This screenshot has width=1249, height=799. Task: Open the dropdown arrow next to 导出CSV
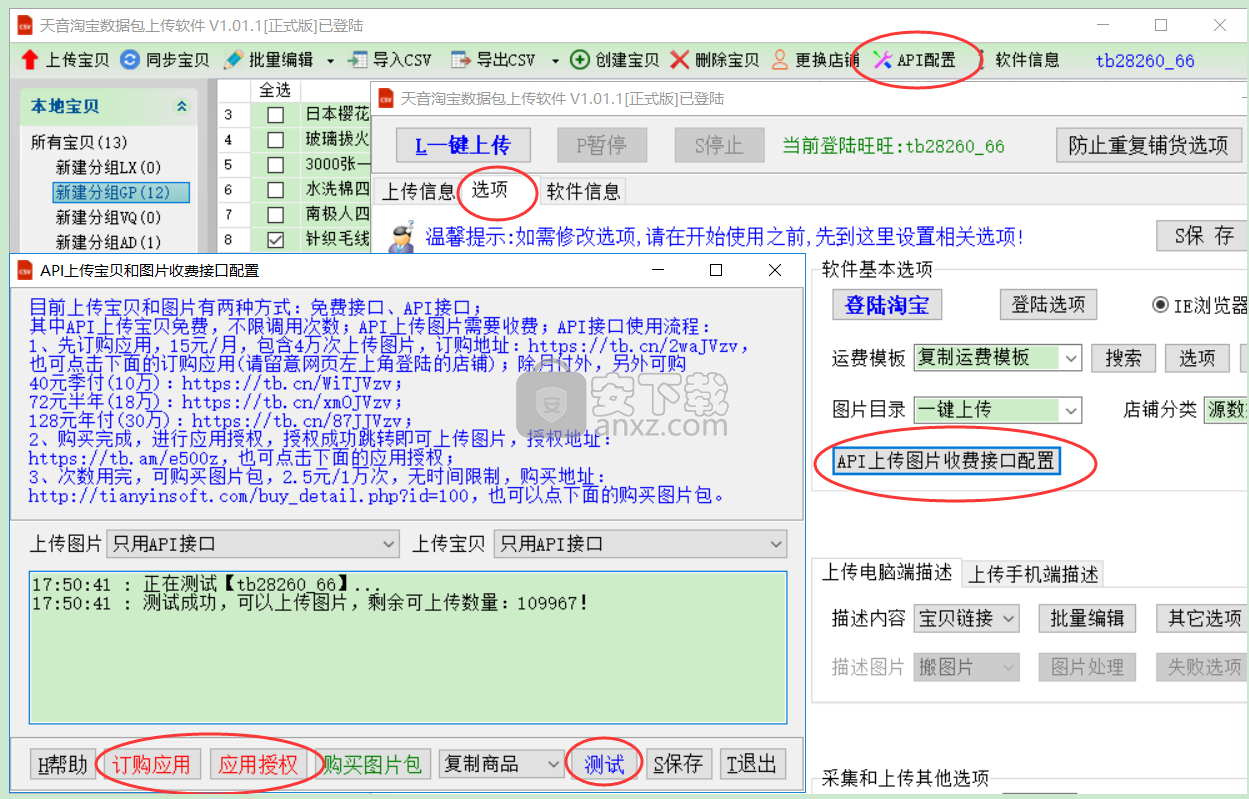[x=555, y=61]
